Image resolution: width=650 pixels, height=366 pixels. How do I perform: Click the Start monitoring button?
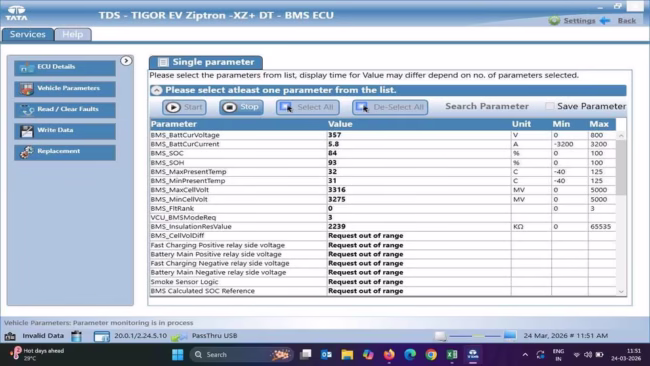point(184,107)
